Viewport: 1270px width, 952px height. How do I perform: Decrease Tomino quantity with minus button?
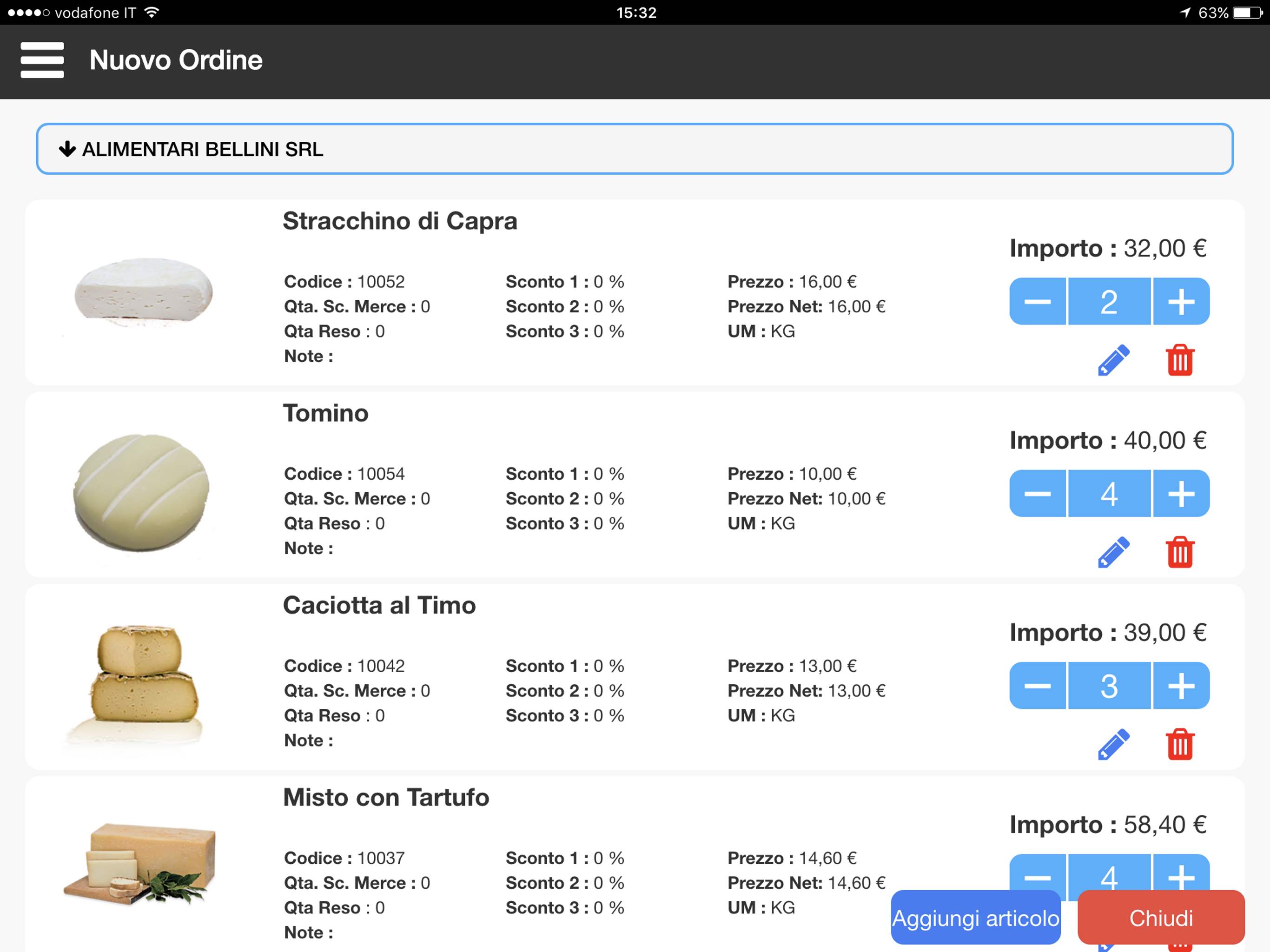point(1038,493)
